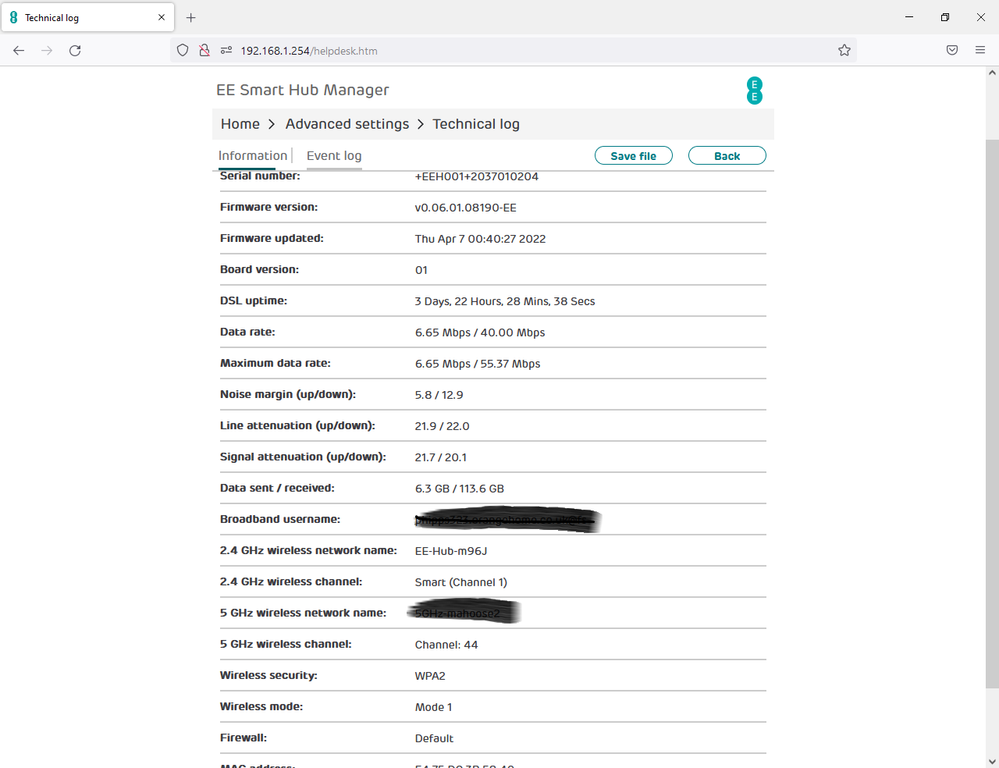Image resolution: width=999 pixels, height=768 pixels.
Task: Go to Home breadcrumb link
Action: pos(240,124)
